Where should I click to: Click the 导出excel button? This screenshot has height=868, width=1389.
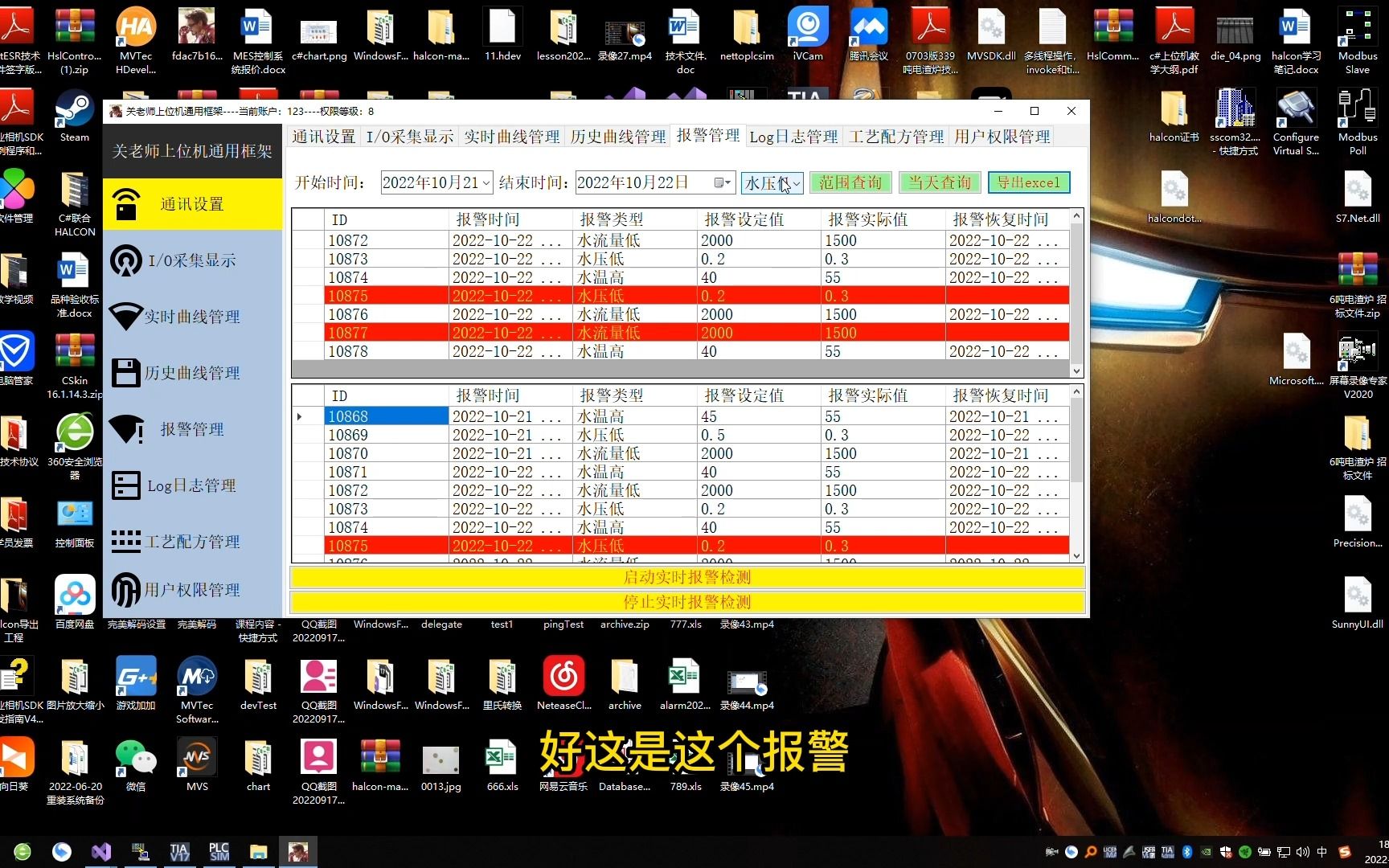point(1029,182)
